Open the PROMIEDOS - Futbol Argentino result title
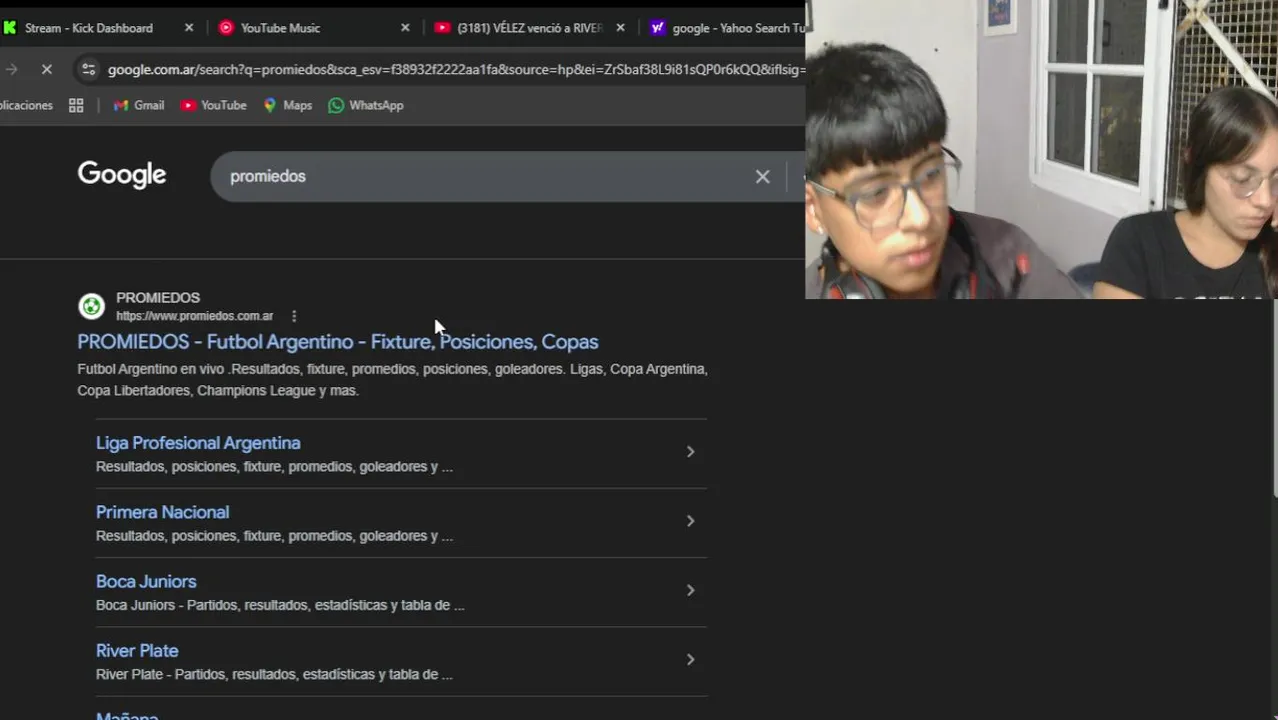Image resolution: width=1278 pixels, height=720 pixels. pos(338,342)
